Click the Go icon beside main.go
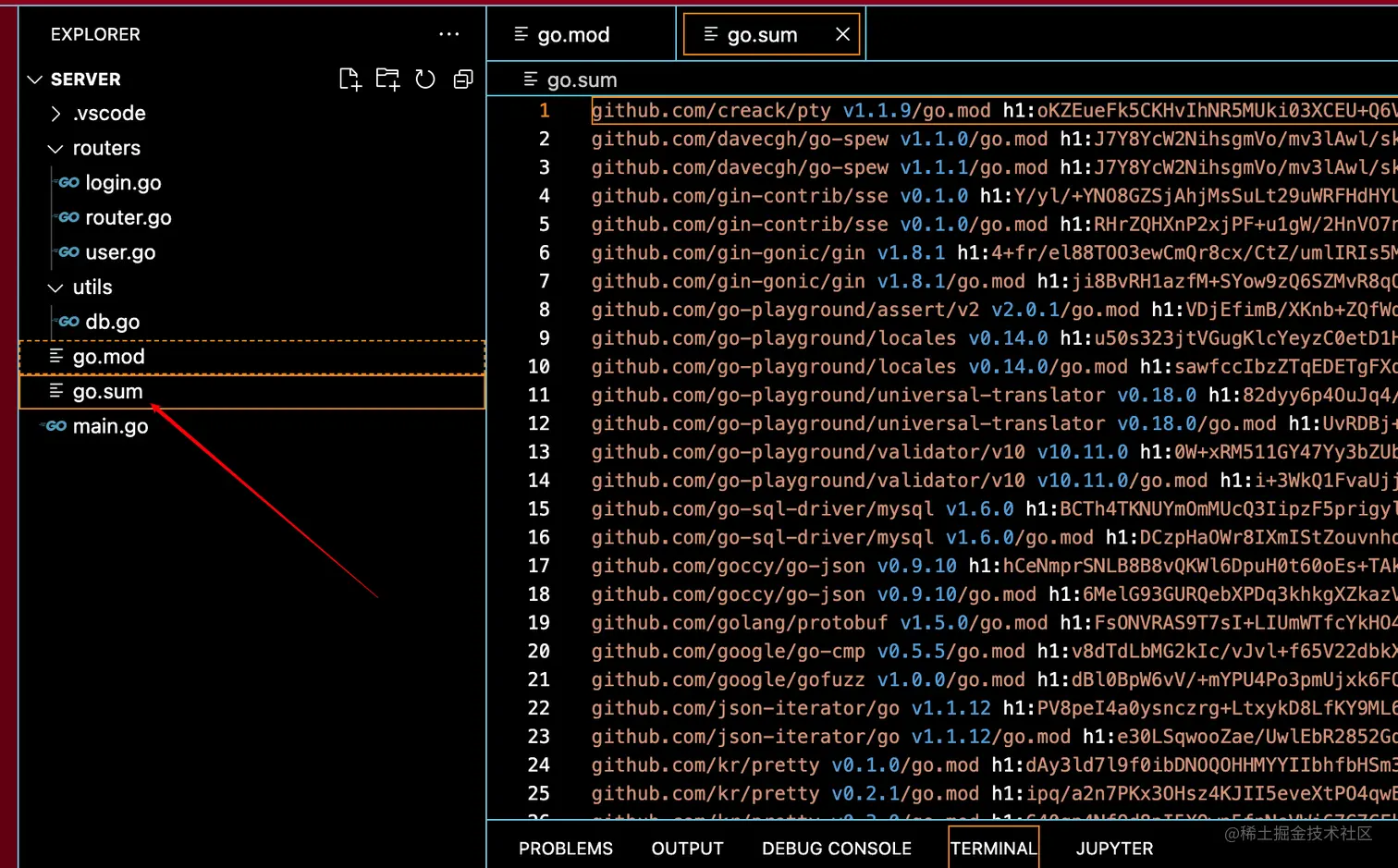This screenshot has width=1398, height=868. click(56, 426)
